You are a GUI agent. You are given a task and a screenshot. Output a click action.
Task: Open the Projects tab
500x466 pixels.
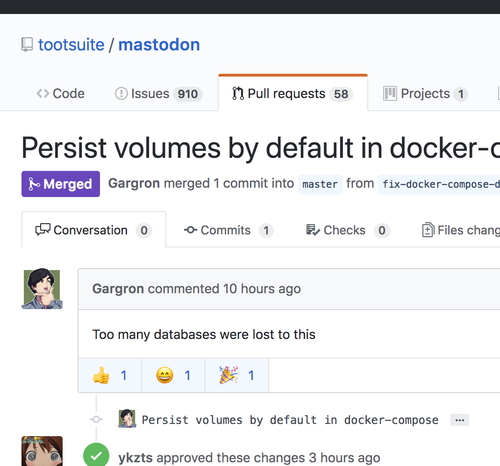click(x=425, y=94)
